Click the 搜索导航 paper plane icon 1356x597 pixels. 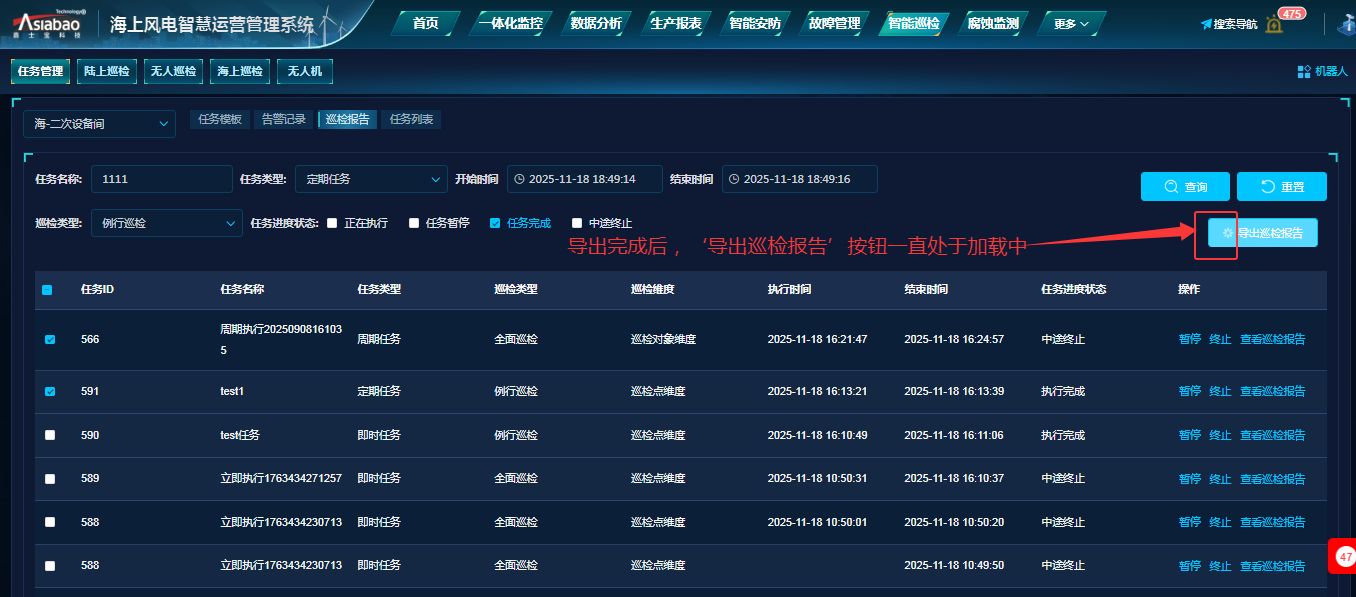coord(1206,24)
